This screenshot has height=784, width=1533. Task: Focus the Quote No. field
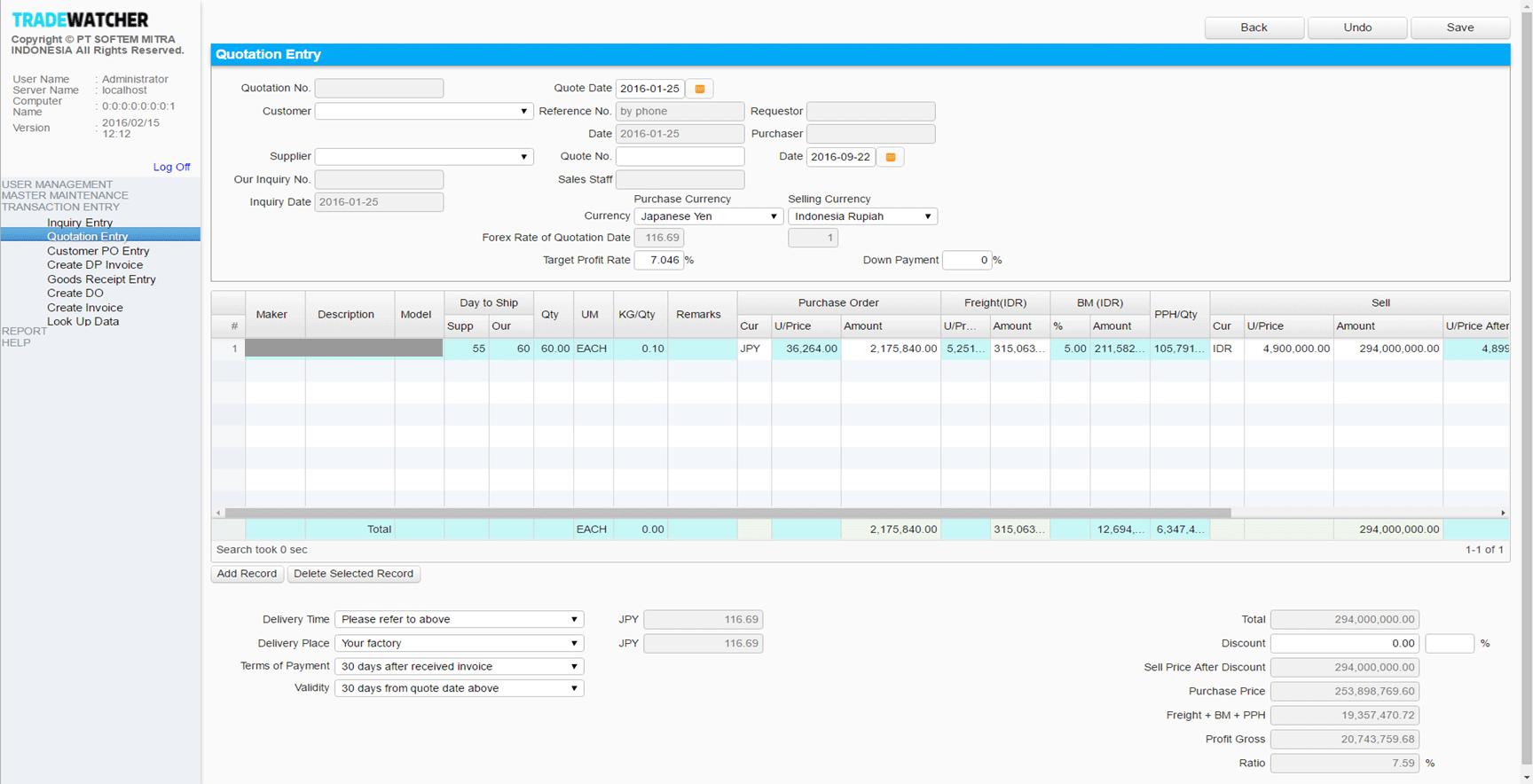[680, 157]
